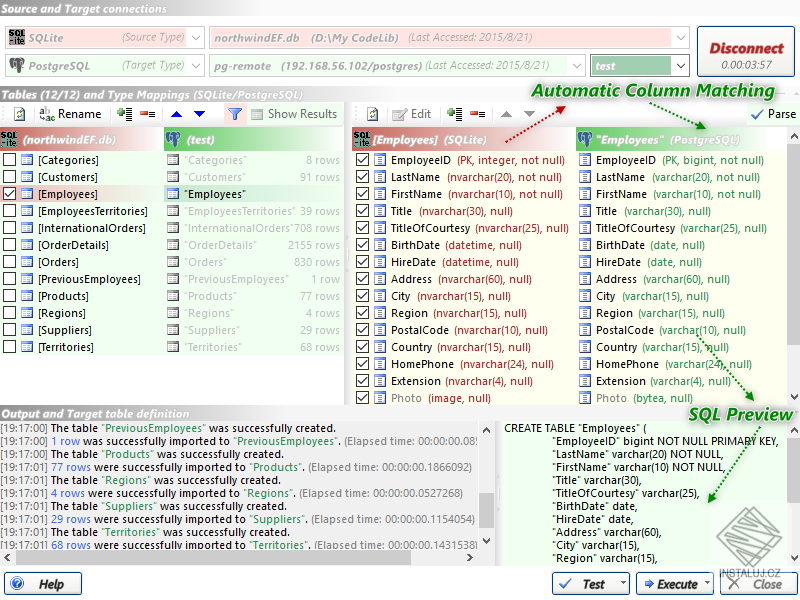Open the test schema dropdown

(x=681, y=66)
